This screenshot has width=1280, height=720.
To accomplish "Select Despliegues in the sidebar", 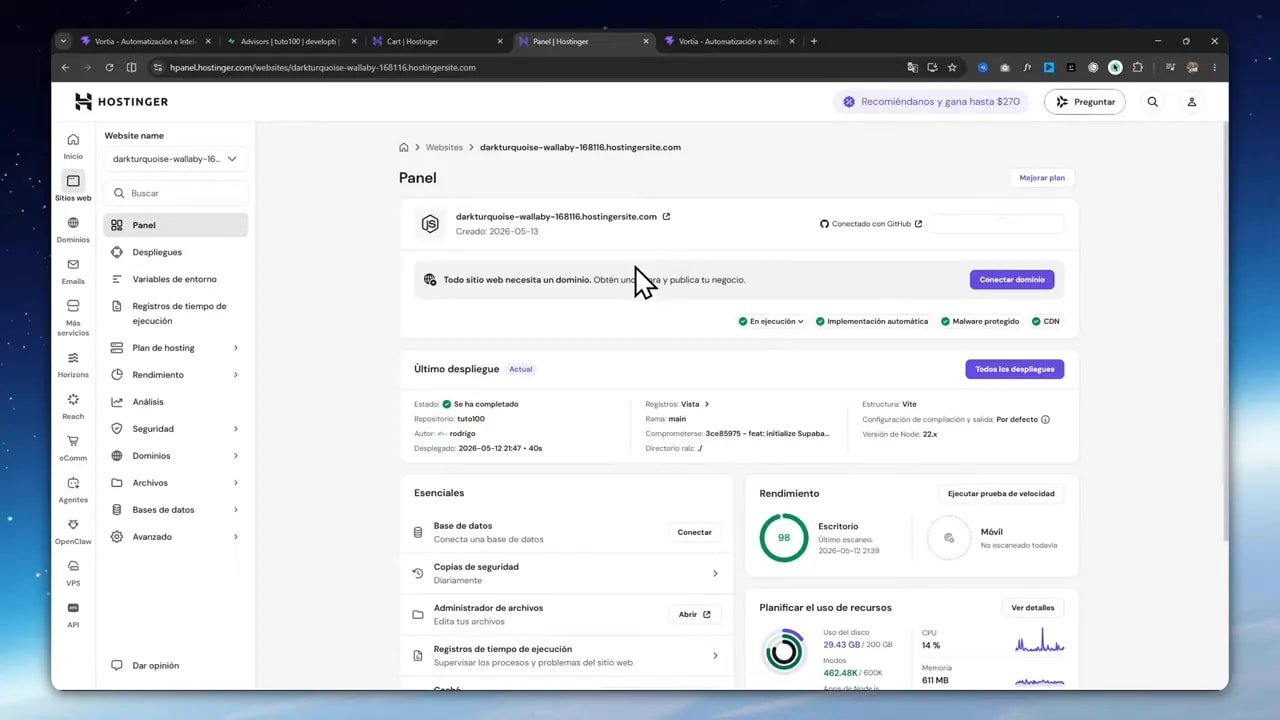I will [x=175, y=252].
